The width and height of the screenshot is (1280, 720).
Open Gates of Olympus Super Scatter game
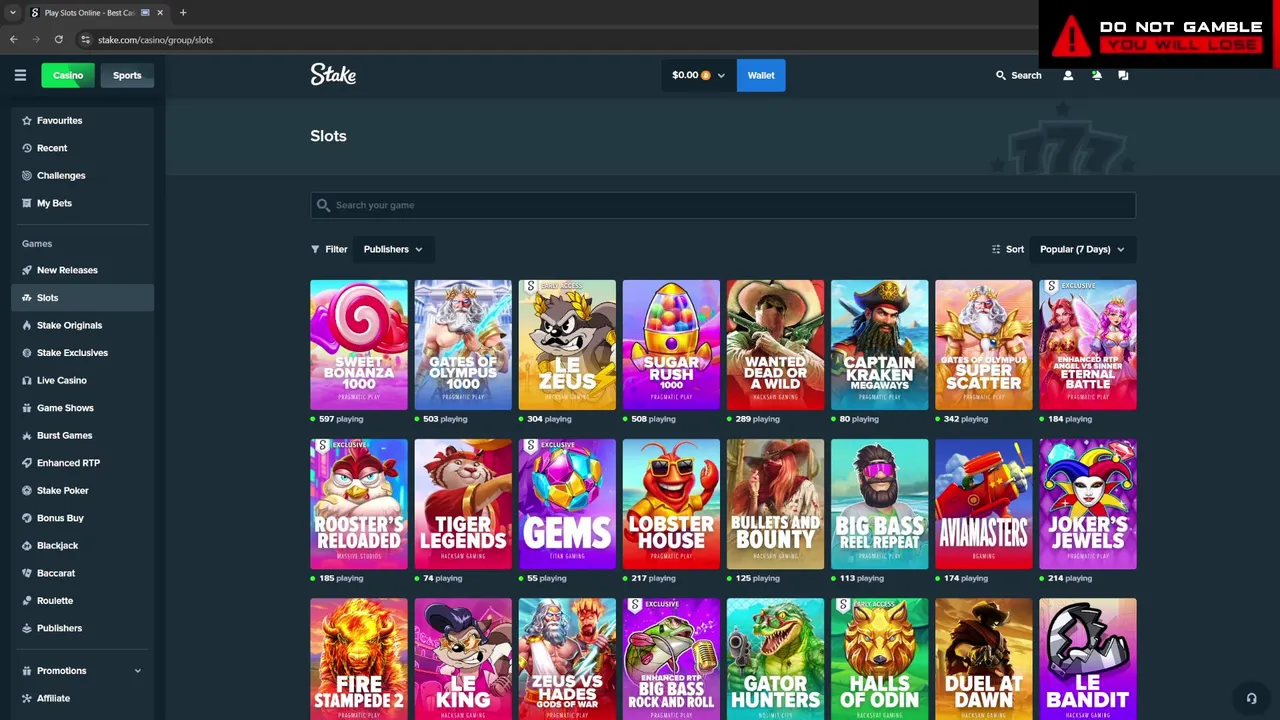coord(984,345)
